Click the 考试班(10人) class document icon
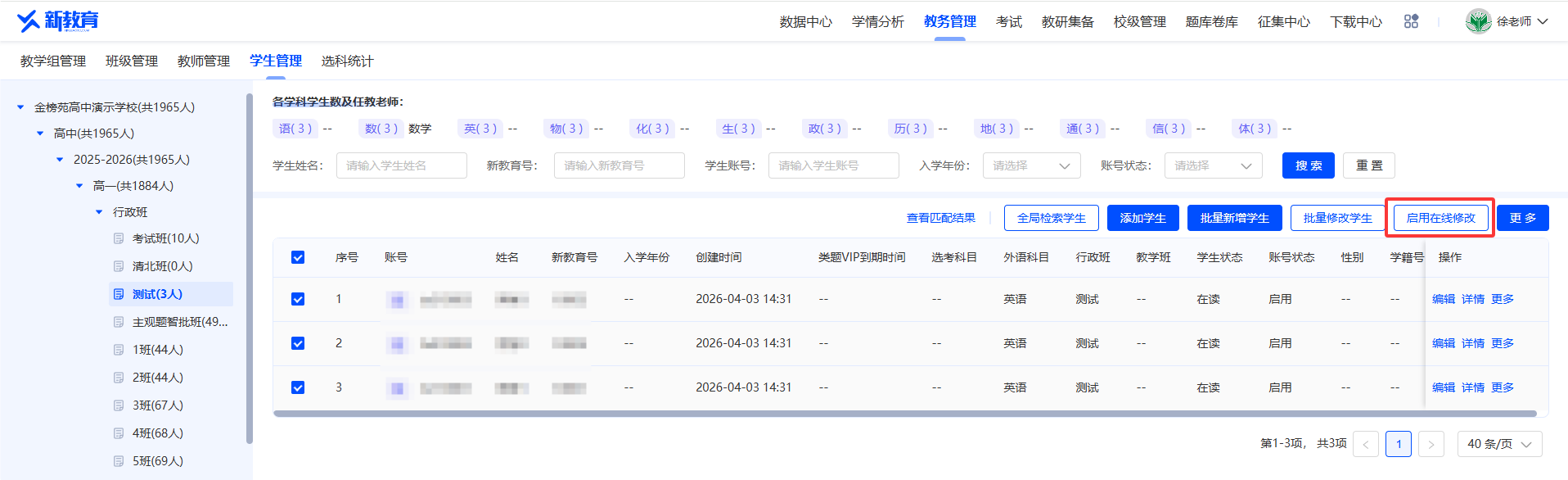This screenshot has width=1568, height=480. coord(119,238)
